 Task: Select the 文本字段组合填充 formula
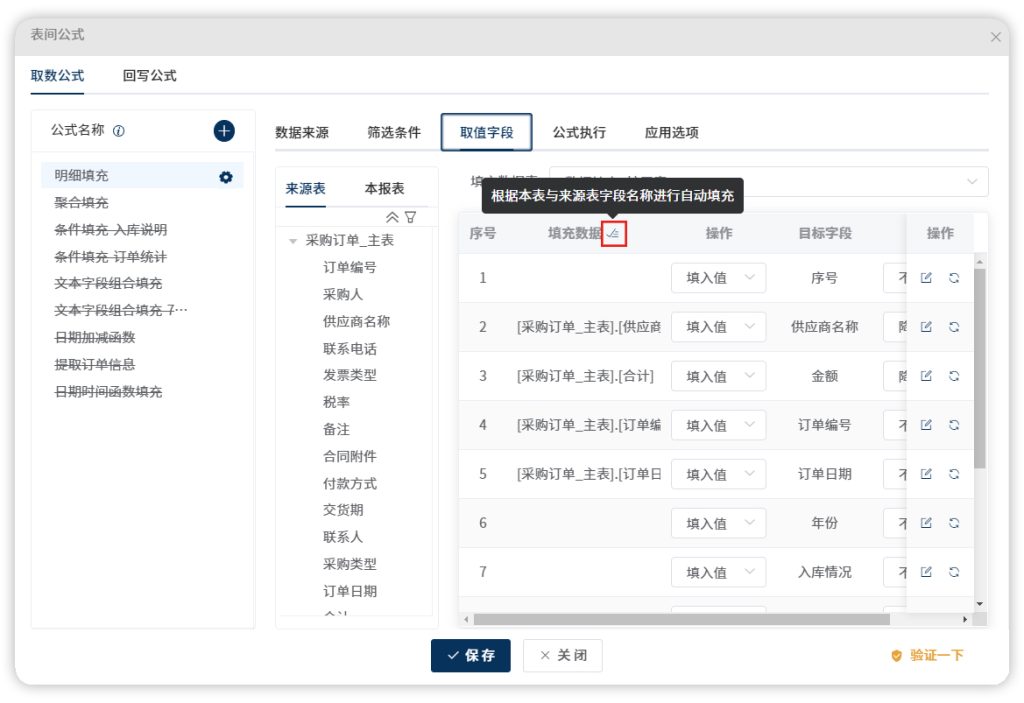(x=108, y=284)
